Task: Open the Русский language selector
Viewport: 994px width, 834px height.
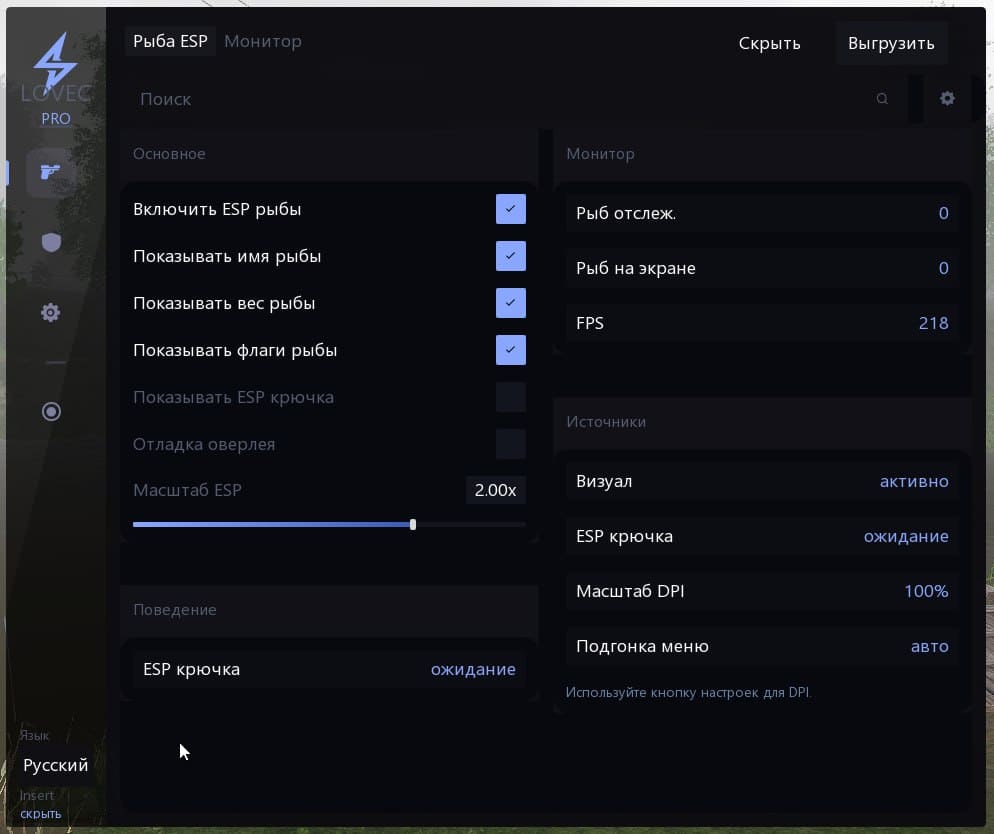Action: (x=56, y=765)
